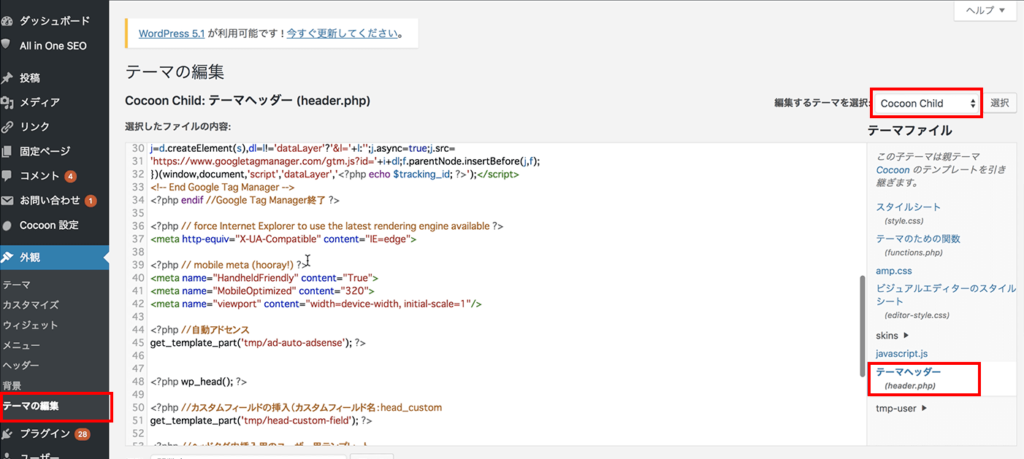1024x459 pixels.
Task: Click the お問い合わせ envelope icon
Action: [x=7, y=200]
